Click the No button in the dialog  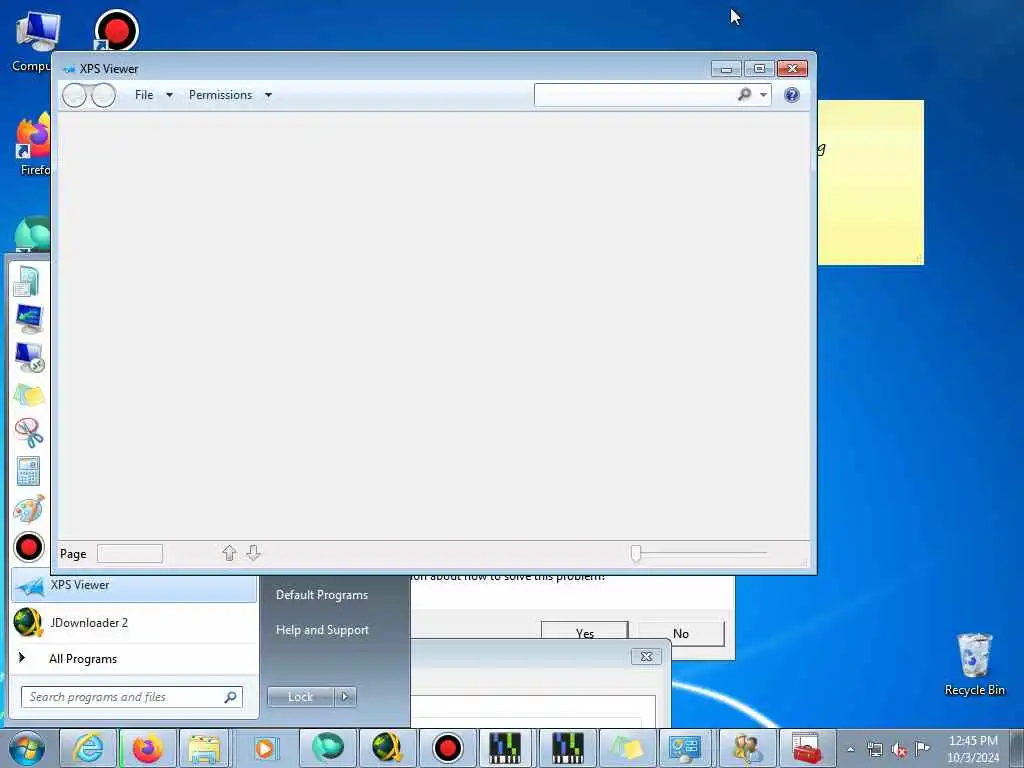(x=680, y=633)
